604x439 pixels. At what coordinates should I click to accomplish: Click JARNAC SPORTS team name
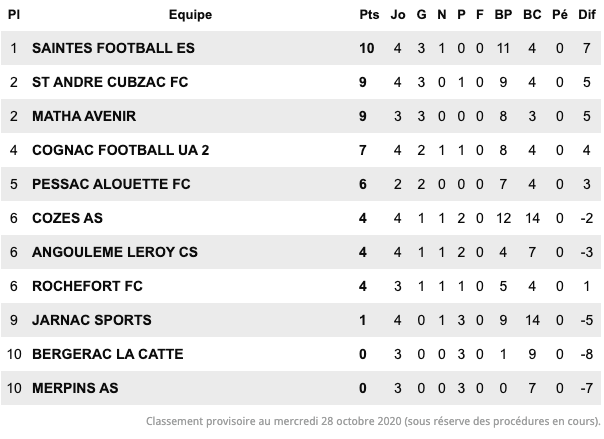tap(92, 320)
